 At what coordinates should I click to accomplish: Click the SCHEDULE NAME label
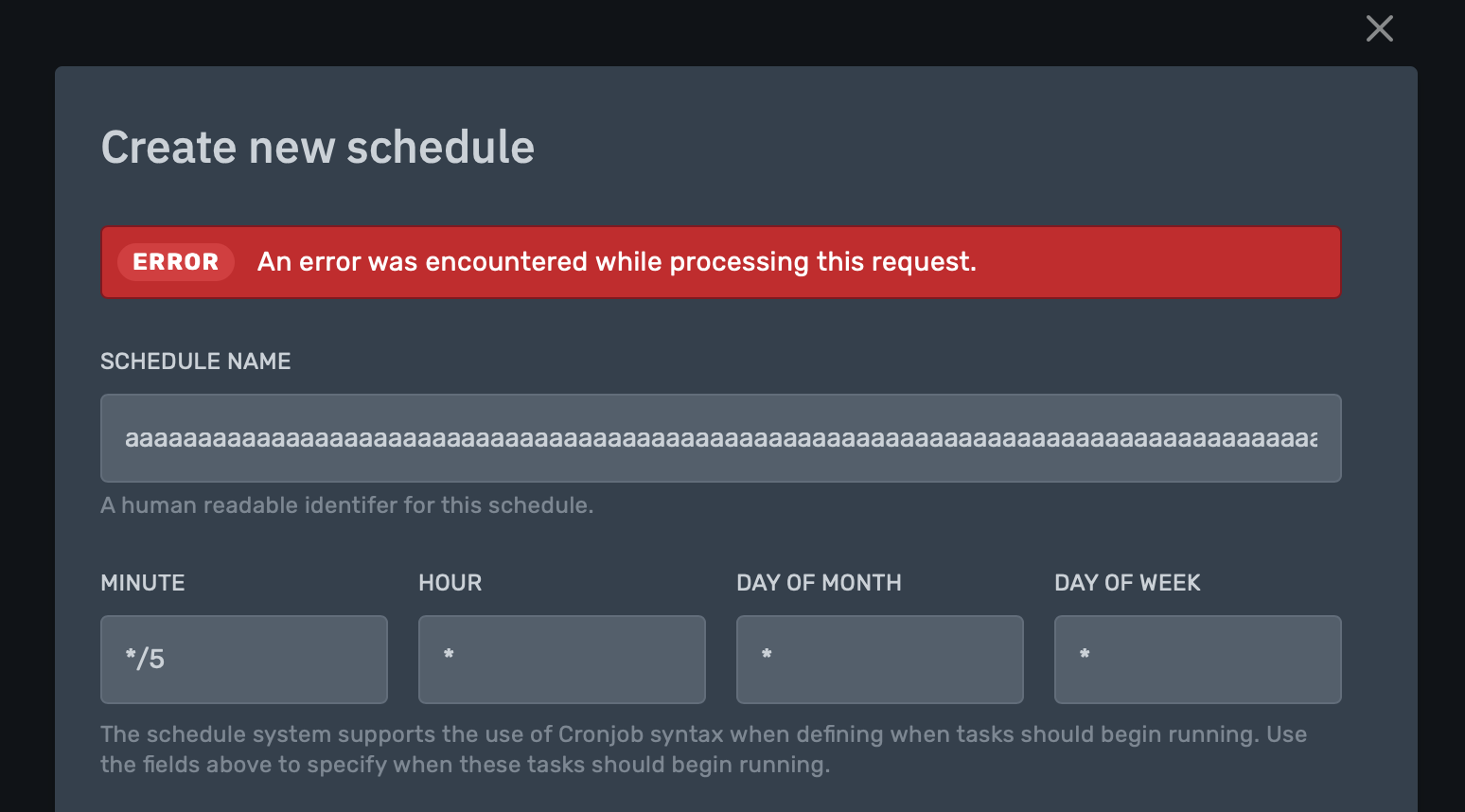[x=195, y=361]
